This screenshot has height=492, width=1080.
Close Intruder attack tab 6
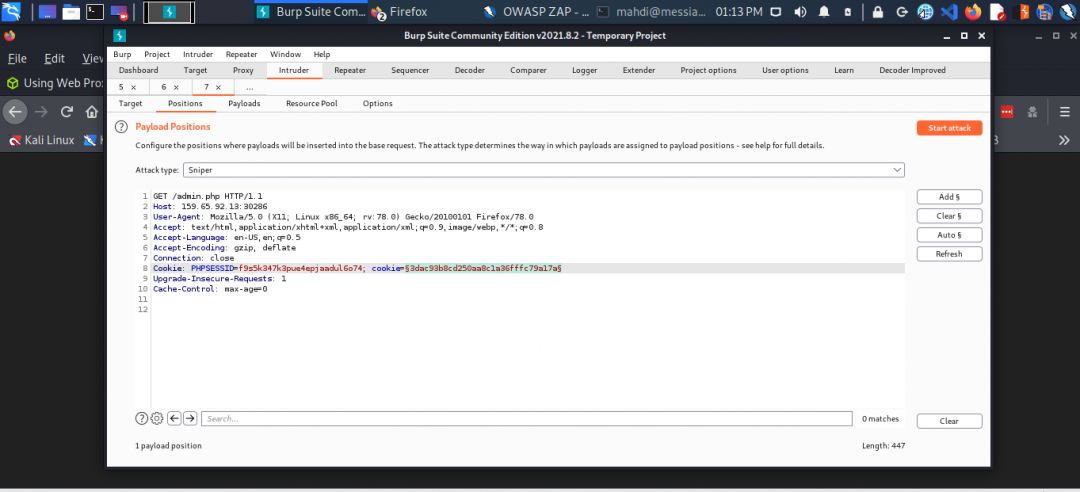tap(176, 88)
